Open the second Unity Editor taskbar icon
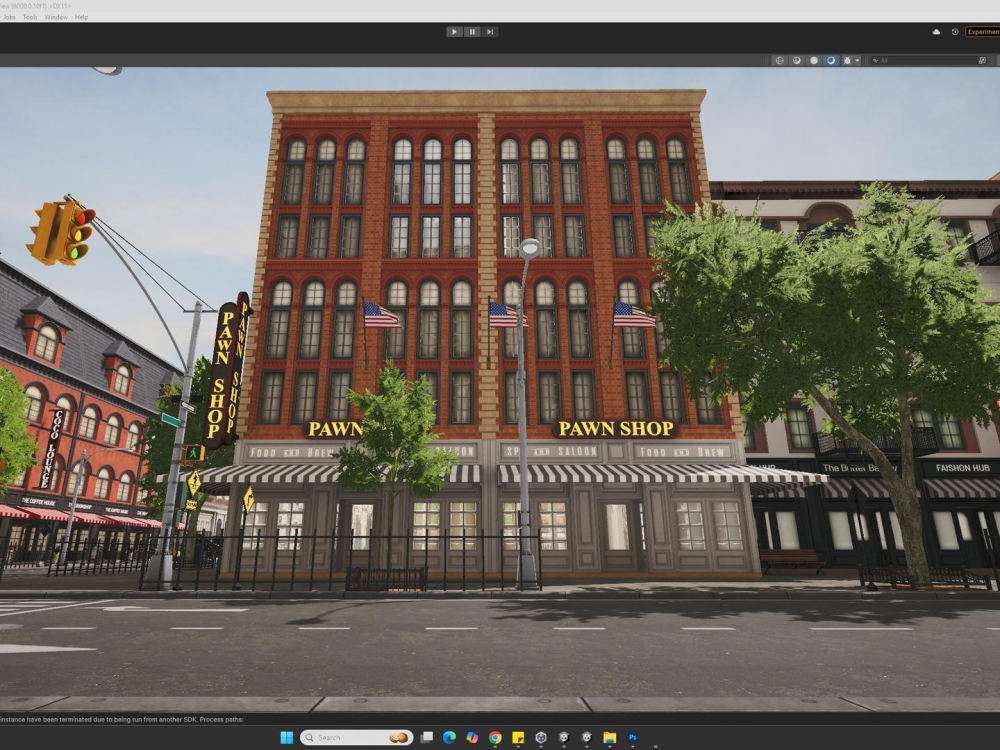The width and height of the screenshot is (1000, 750). click(x=587, y=737)
